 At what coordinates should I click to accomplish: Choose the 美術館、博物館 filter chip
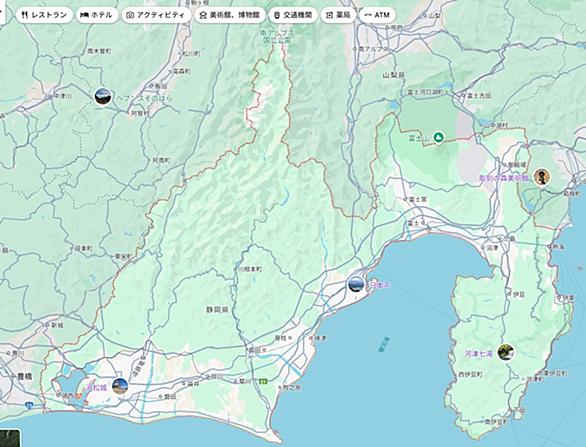tap(230, 15)
